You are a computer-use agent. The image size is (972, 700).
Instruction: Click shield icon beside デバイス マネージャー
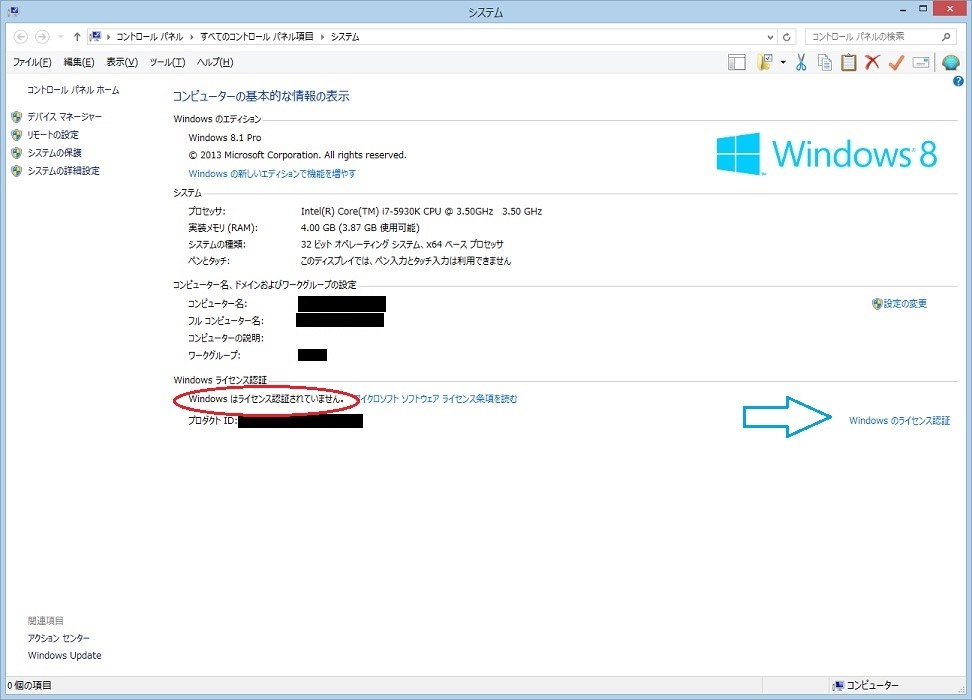click(17, 117)
